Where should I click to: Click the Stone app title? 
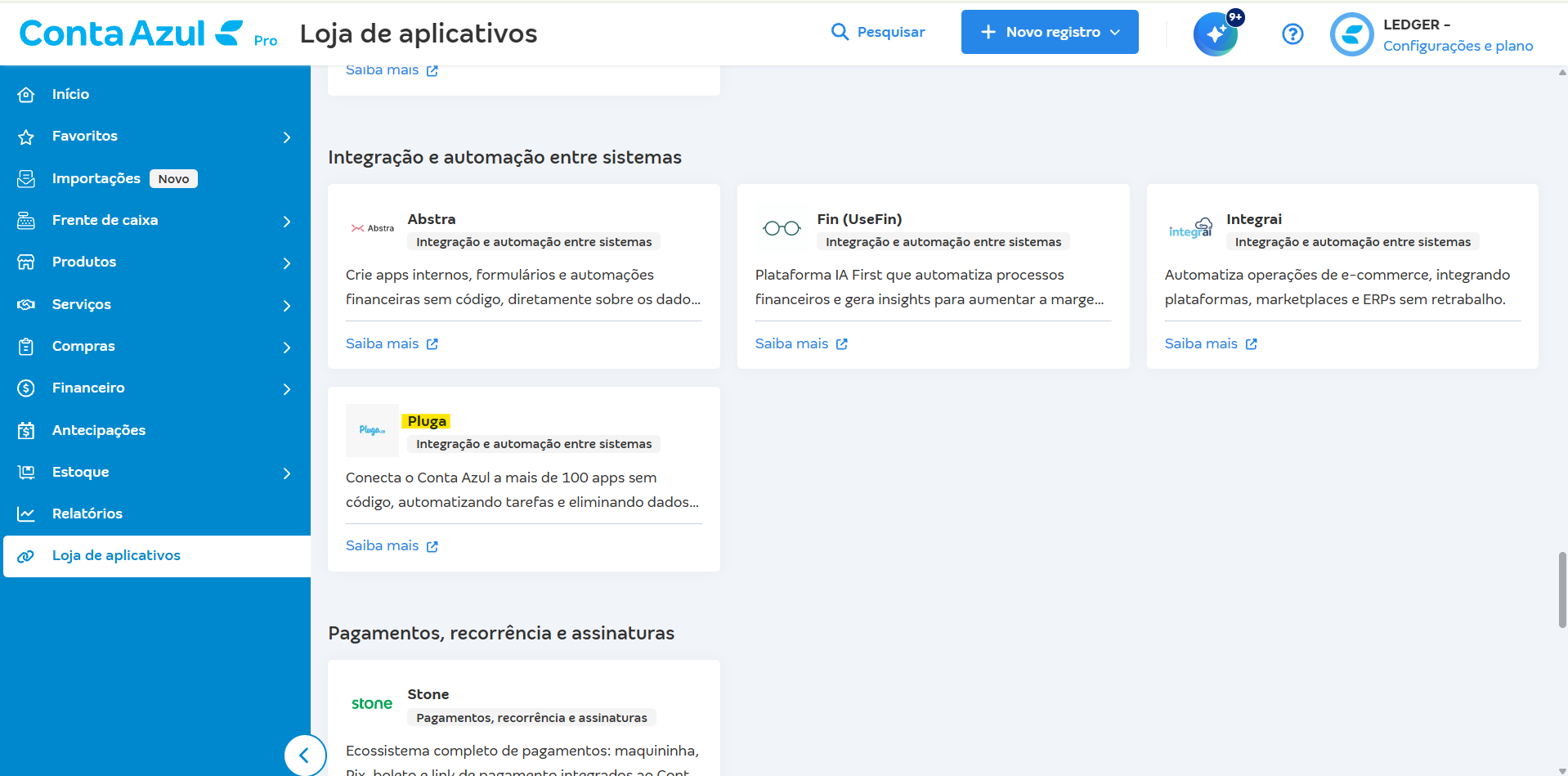click(x=428, y=694)
